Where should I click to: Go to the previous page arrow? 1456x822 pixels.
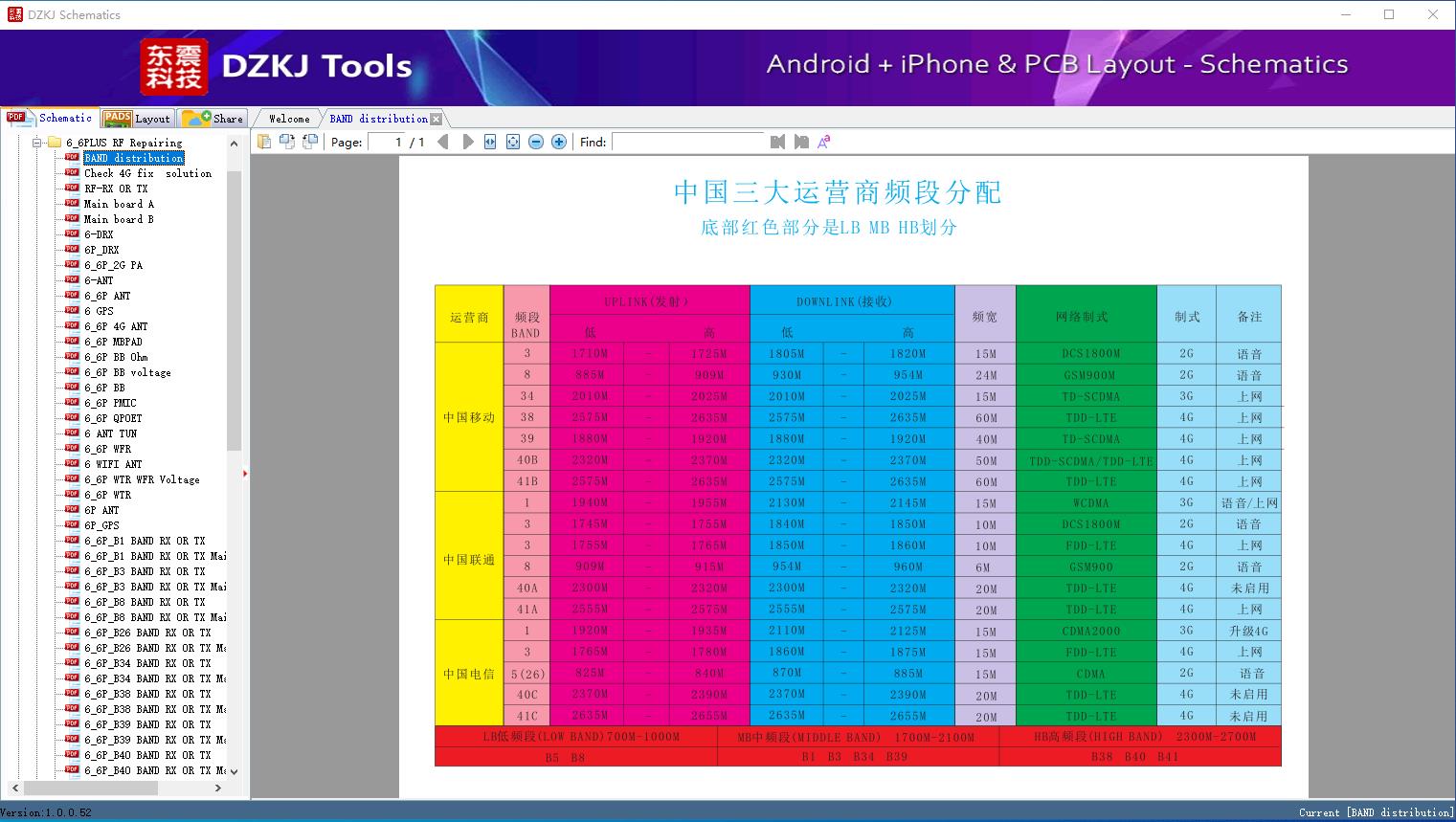pos(442,142)
